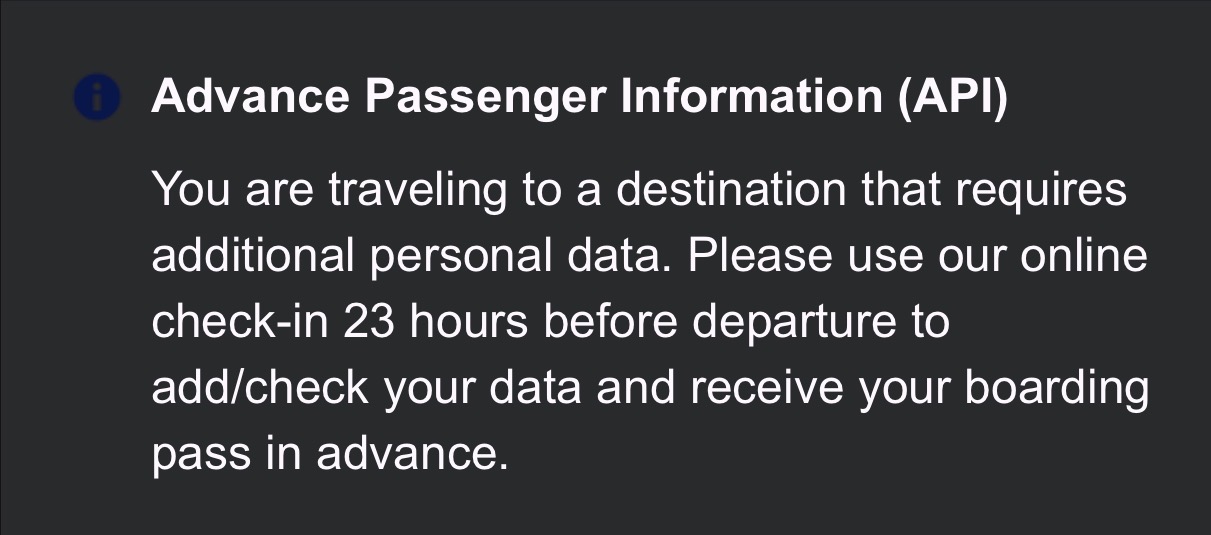Click the blue info icon
Image resolution: width=1211 pixels, height=535 pixels.
click(x=97, y=98)
